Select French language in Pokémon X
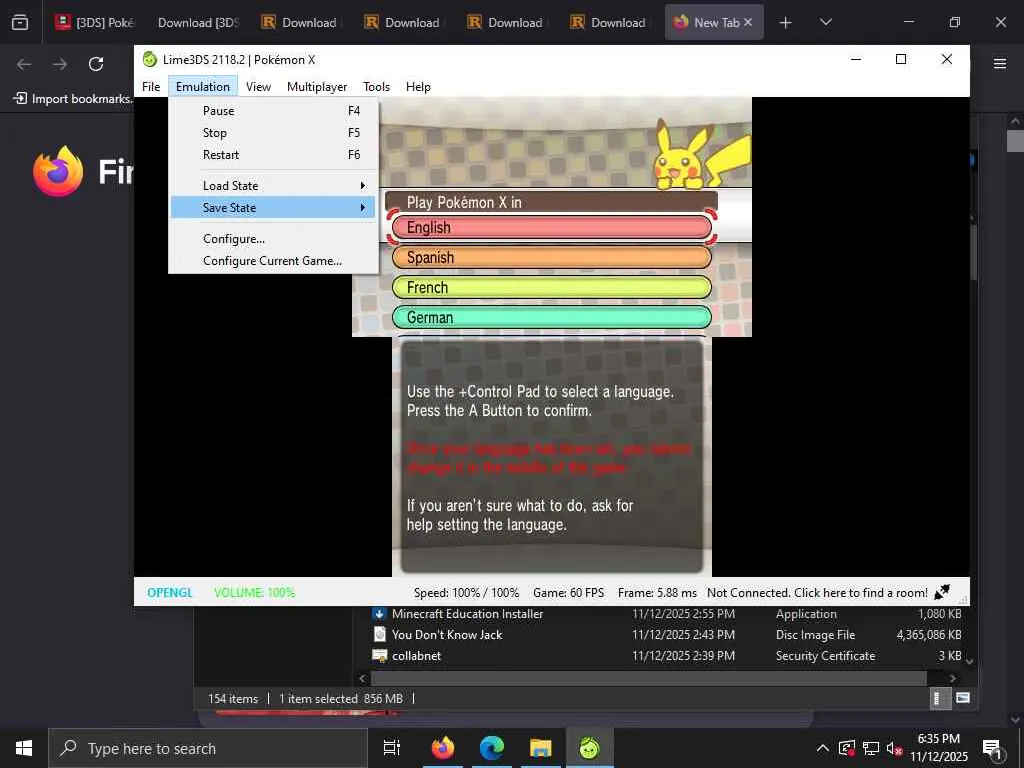 tap(551, 287)
